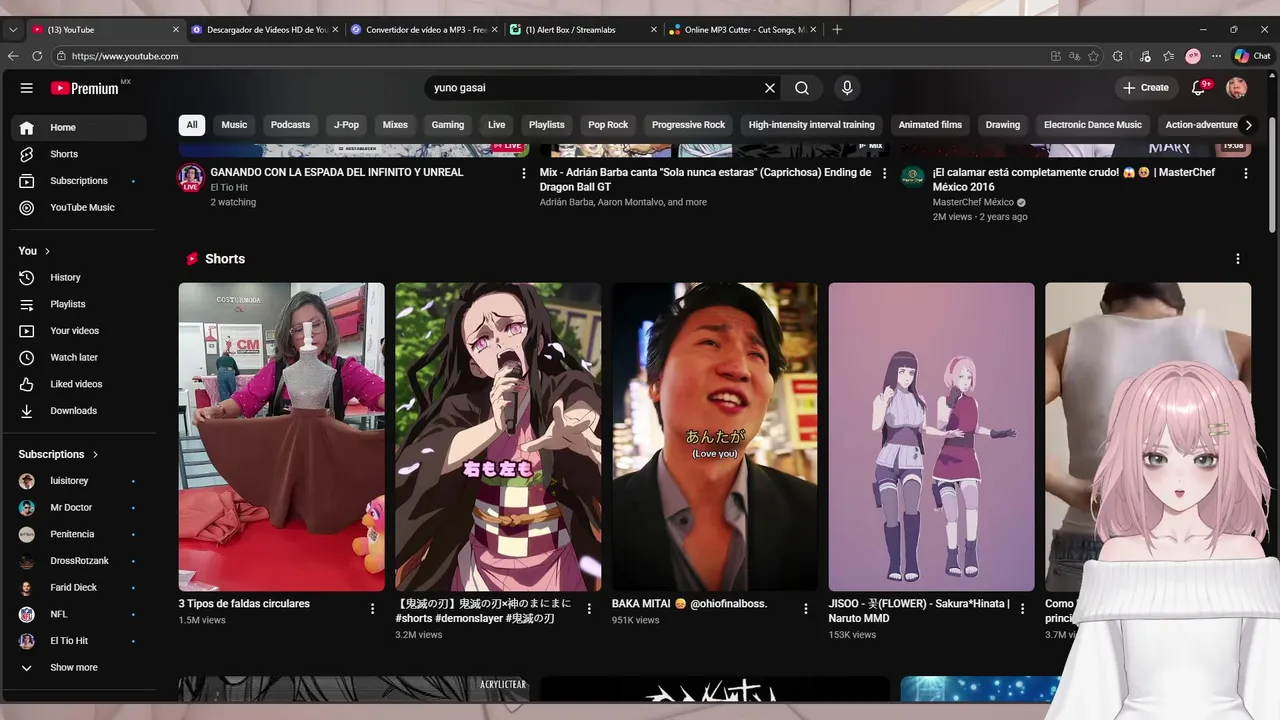Open the browser tab list dropdown
1280x720 pixels.
(x=13, y=30)
